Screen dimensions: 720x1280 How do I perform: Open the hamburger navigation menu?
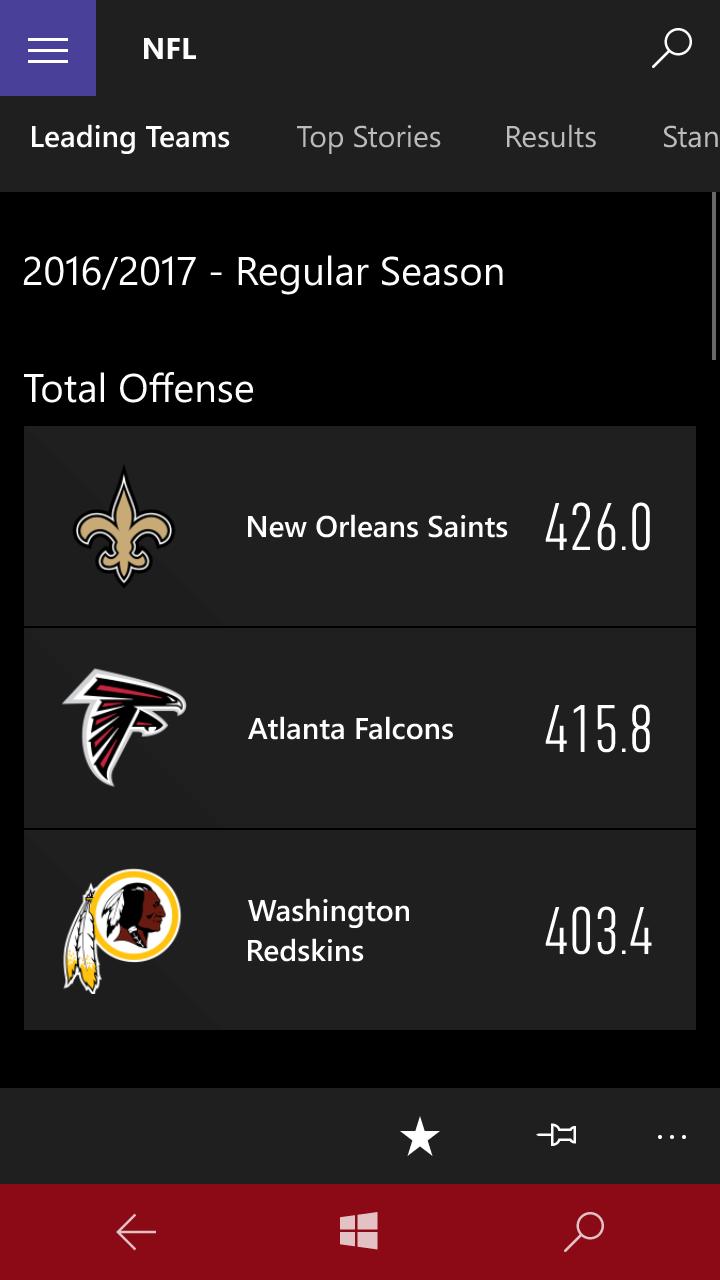point(48,48)
